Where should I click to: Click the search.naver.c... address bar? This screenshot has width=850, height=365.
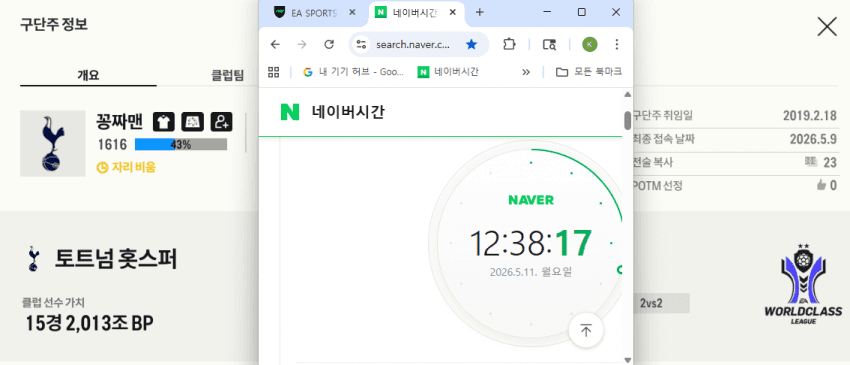click(x=413, y=44)
